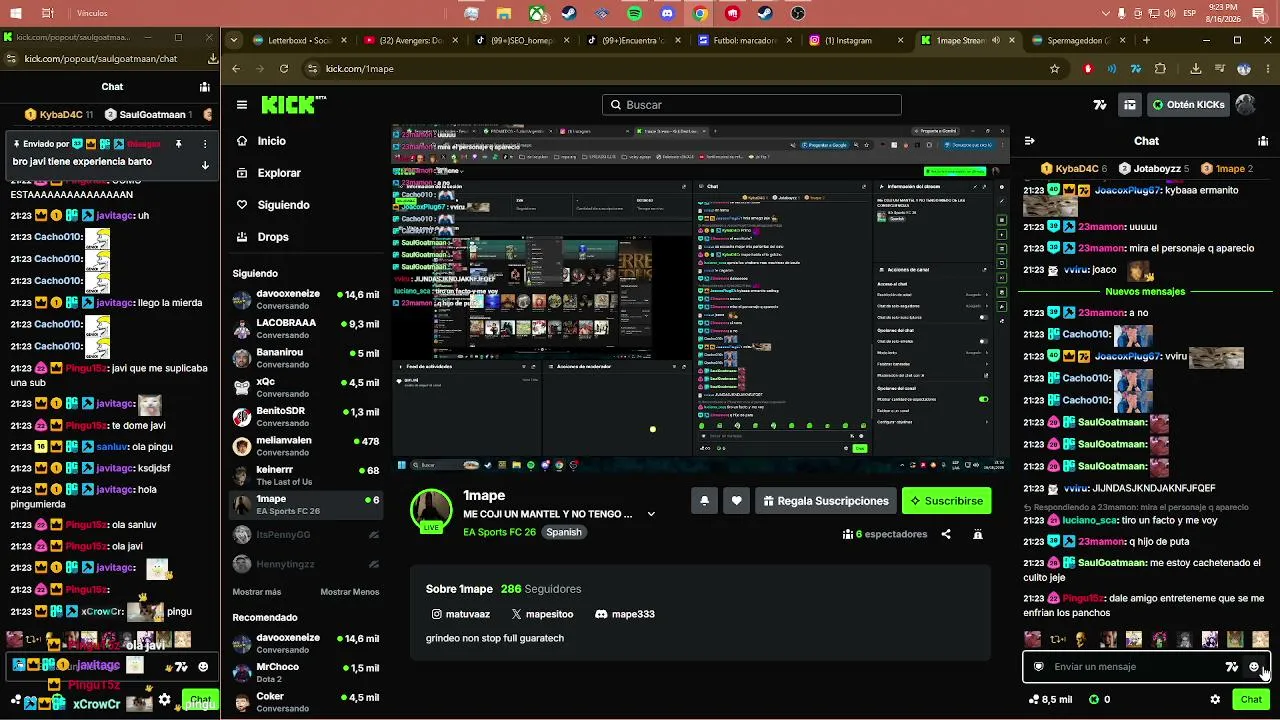The height and width of the screenshot is (720, 1280).
Task: Open xQc channel in followed list
Action: click(x=306, y=387)
